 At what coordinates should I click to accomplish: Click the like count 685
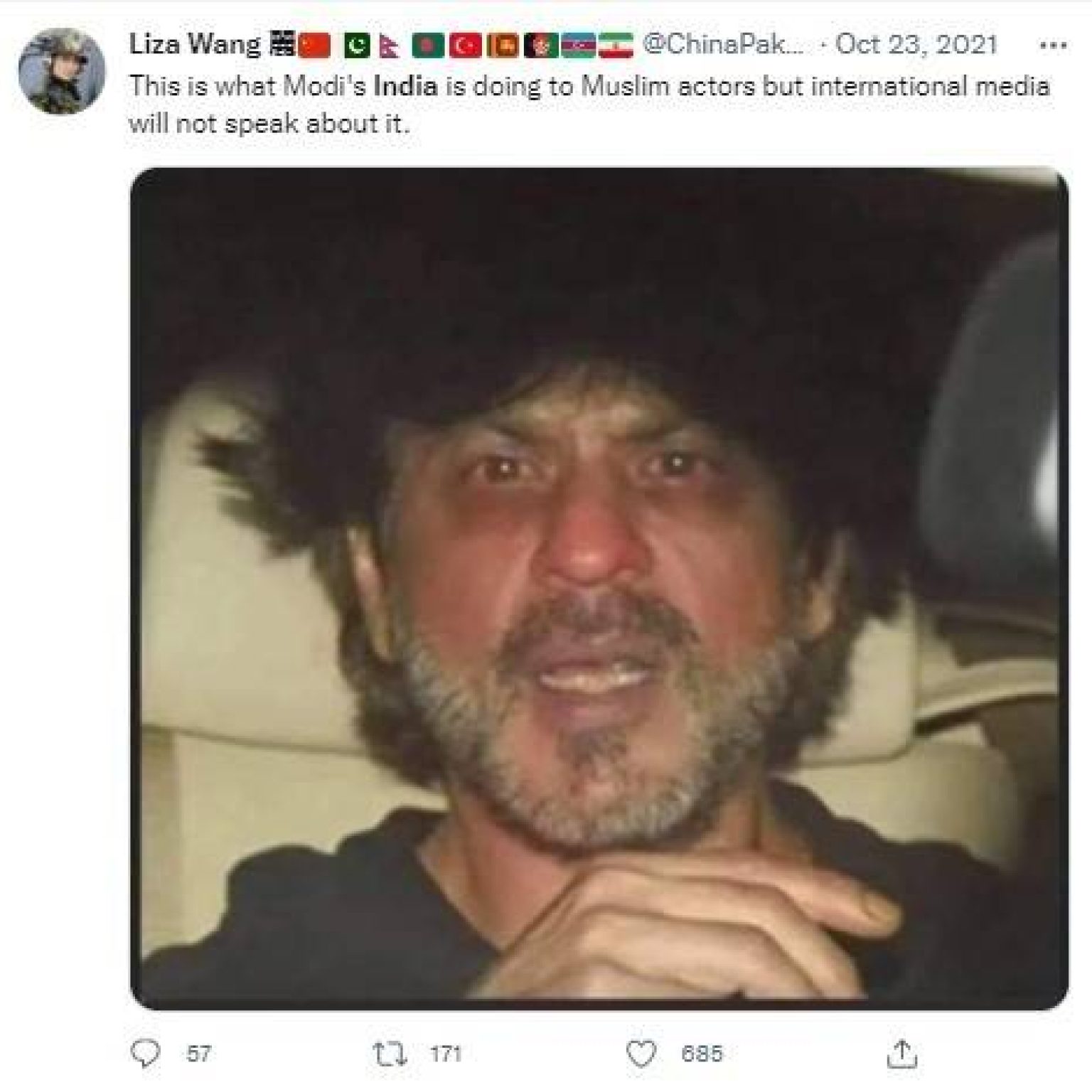[702, 1053]
